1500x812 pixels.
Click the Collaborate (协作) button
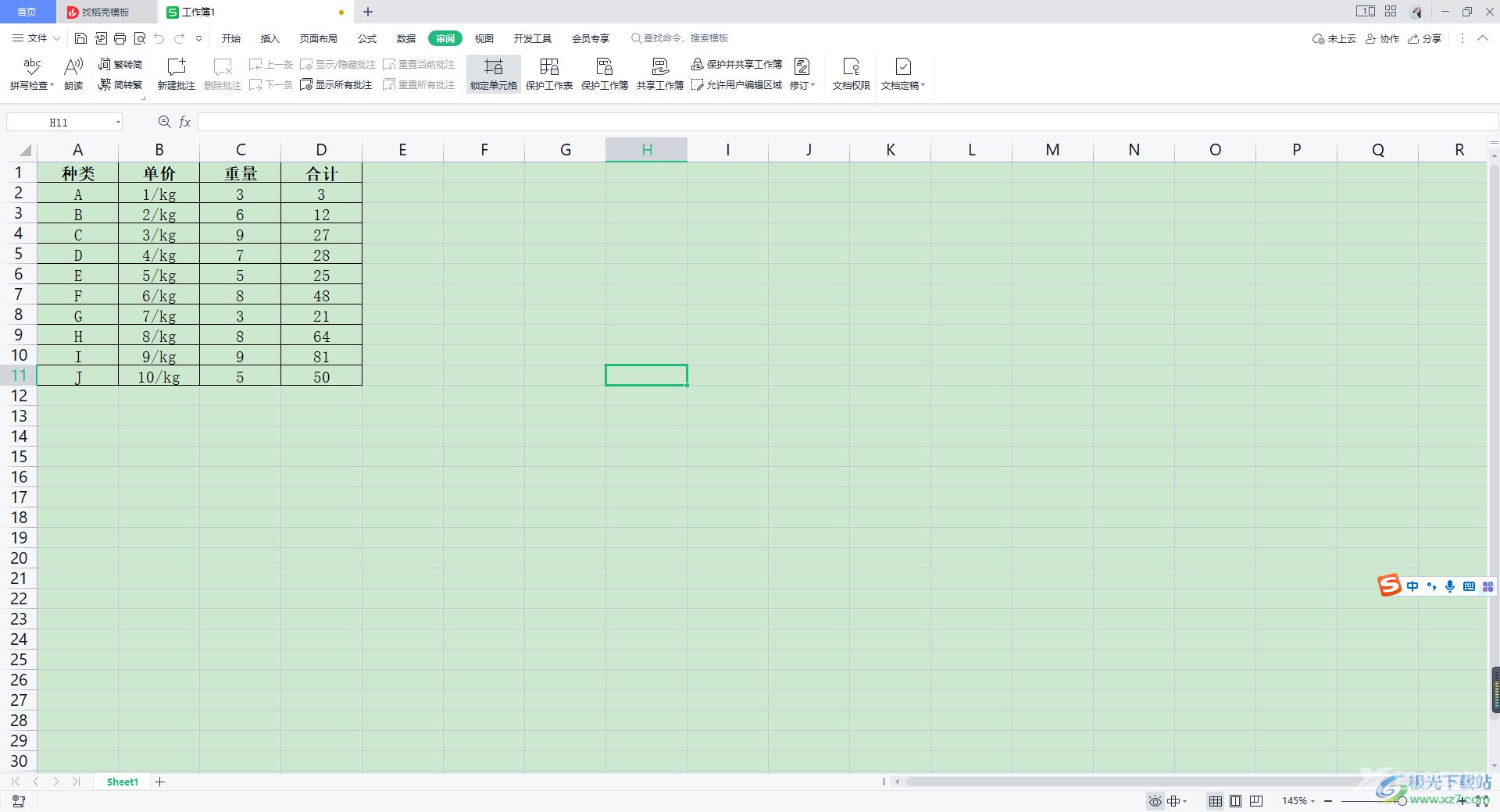click(x=1383, y=38)
